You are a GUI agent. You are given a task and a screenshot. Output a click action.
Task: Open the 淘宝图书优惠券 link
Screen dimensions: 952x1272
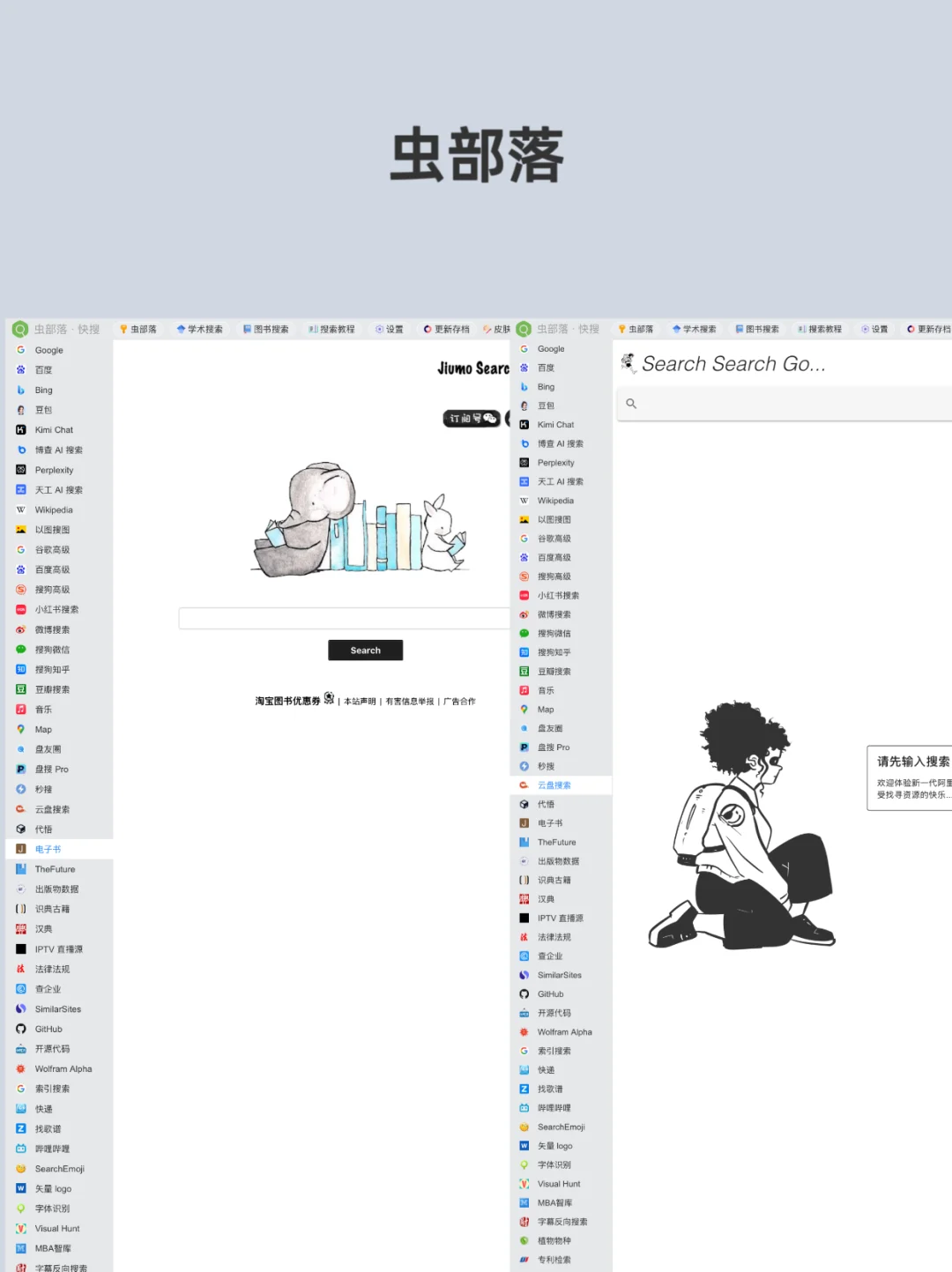[287, 702]
